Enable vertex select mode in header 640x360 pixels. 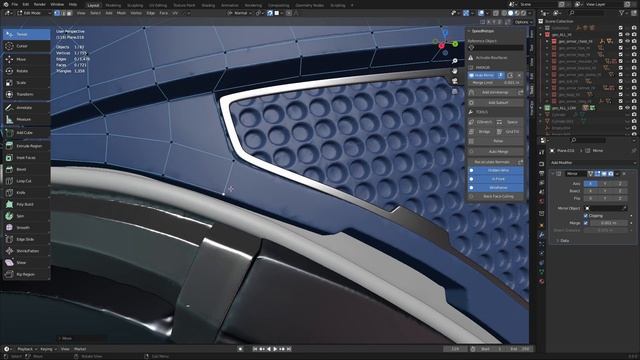point(57,13)
